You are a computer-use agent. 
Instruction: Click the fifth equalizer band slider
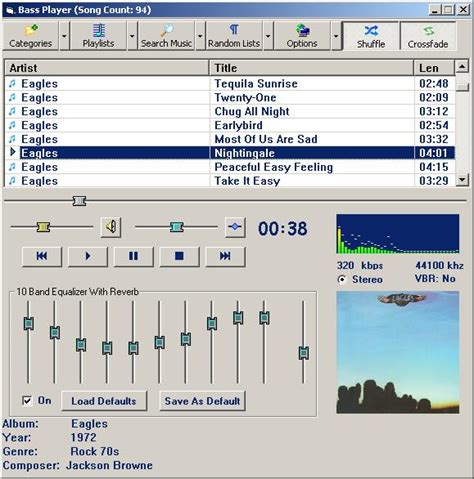(133, 348)
